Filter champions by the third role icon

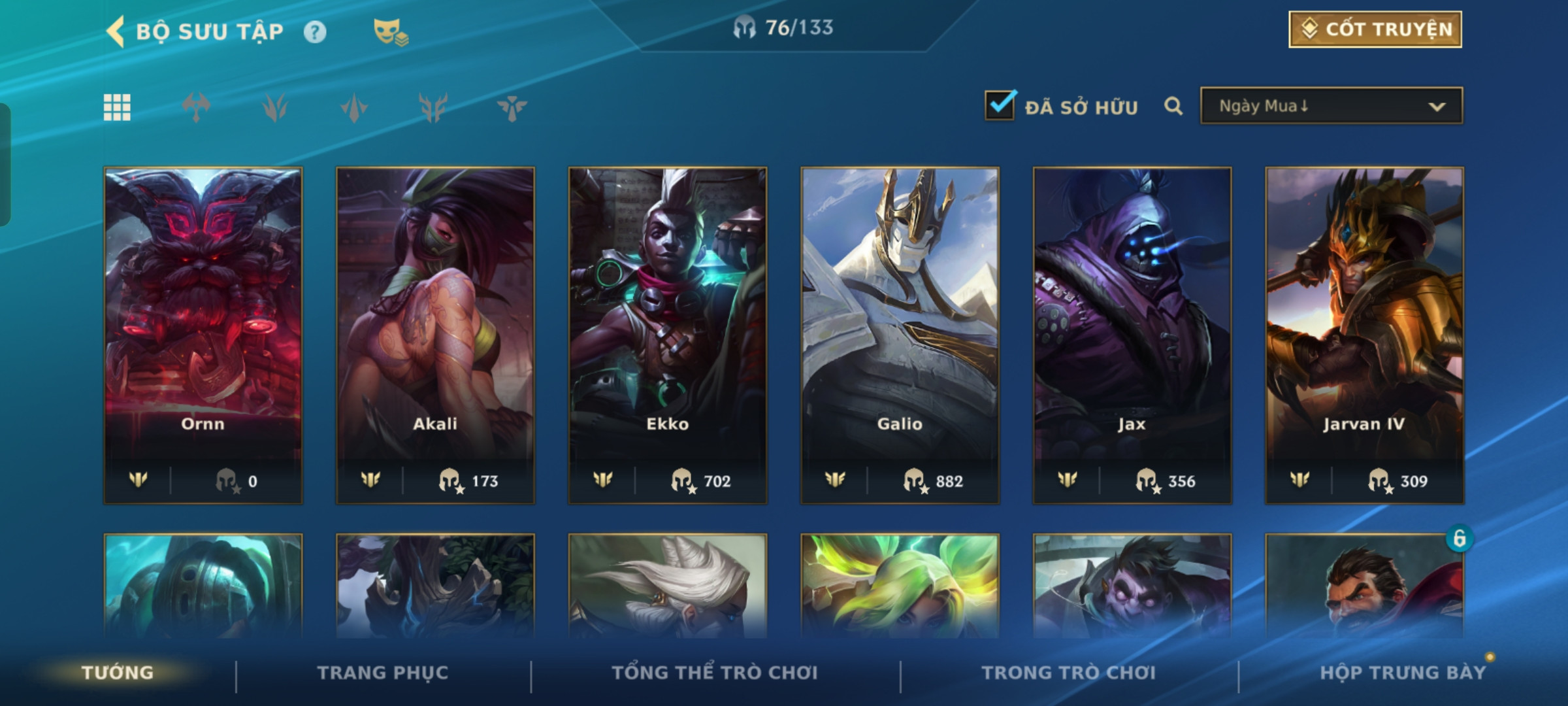(x=354, y=107)
